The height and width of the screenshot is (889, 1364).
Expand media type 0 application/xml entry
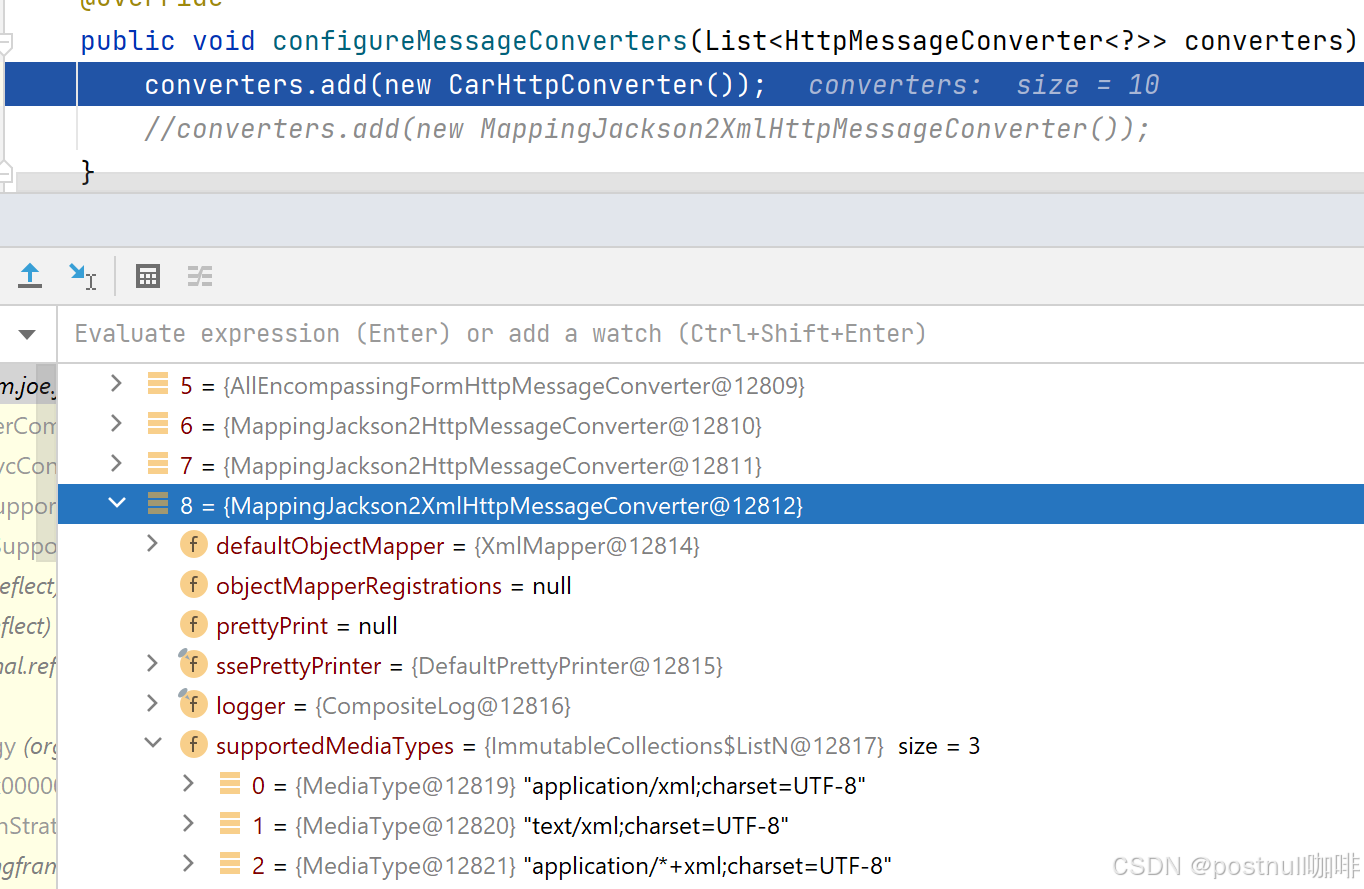[188, 784]
